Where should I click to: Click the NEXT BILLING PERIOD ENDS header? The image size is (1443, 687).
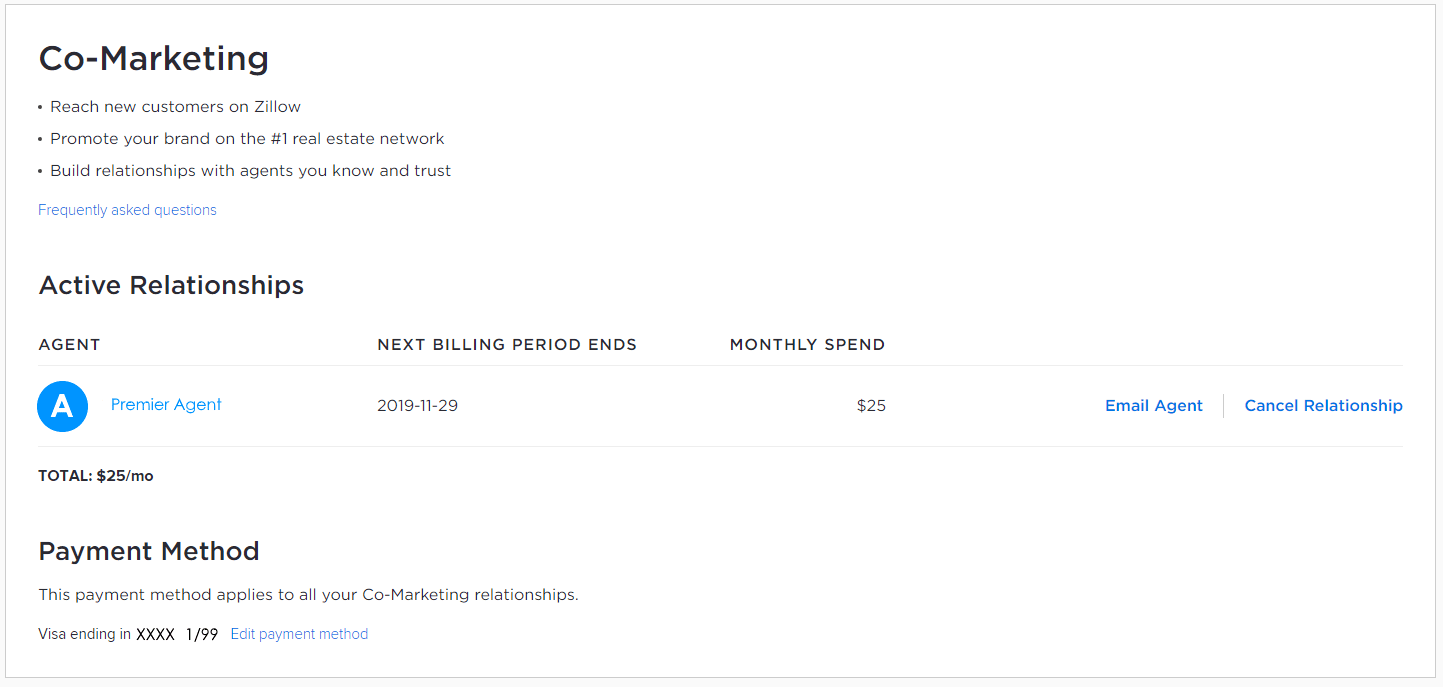pos(507,344)
